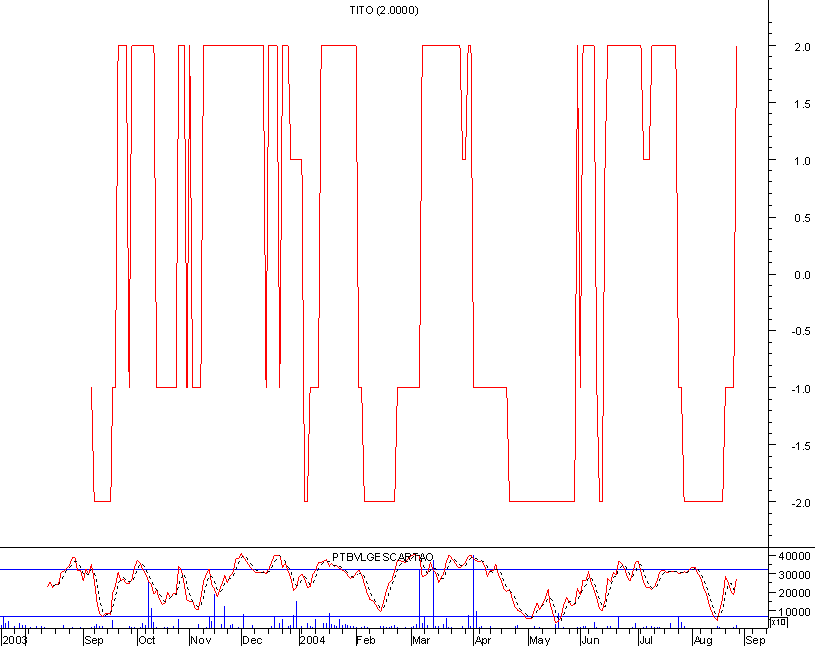Select the 1.5 value on the price axis
Image resolution: width=815 pixels, height=646 pixels.
802,104
